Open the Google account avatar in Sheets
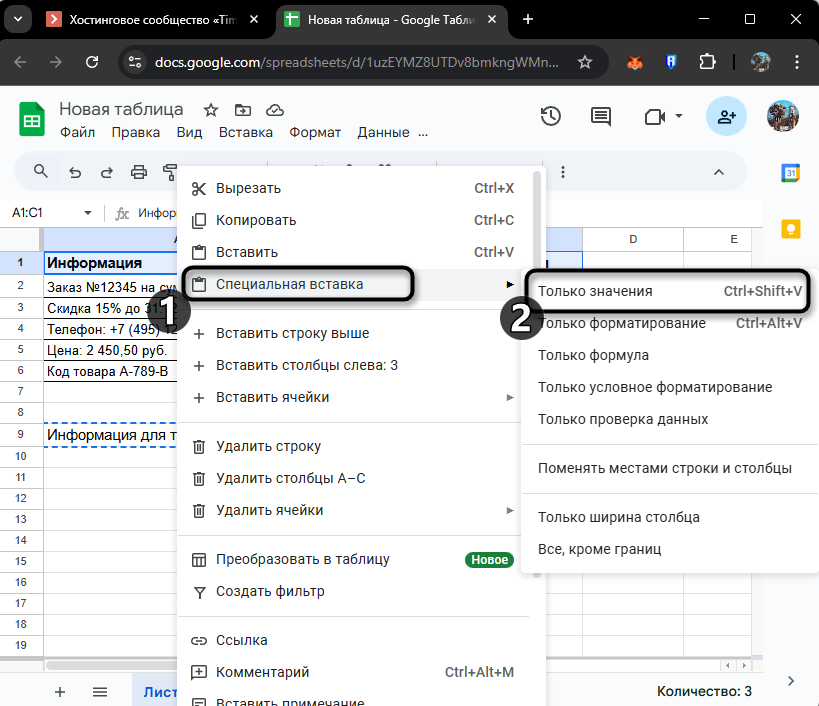The image size is (819, 706). point(782,116)
